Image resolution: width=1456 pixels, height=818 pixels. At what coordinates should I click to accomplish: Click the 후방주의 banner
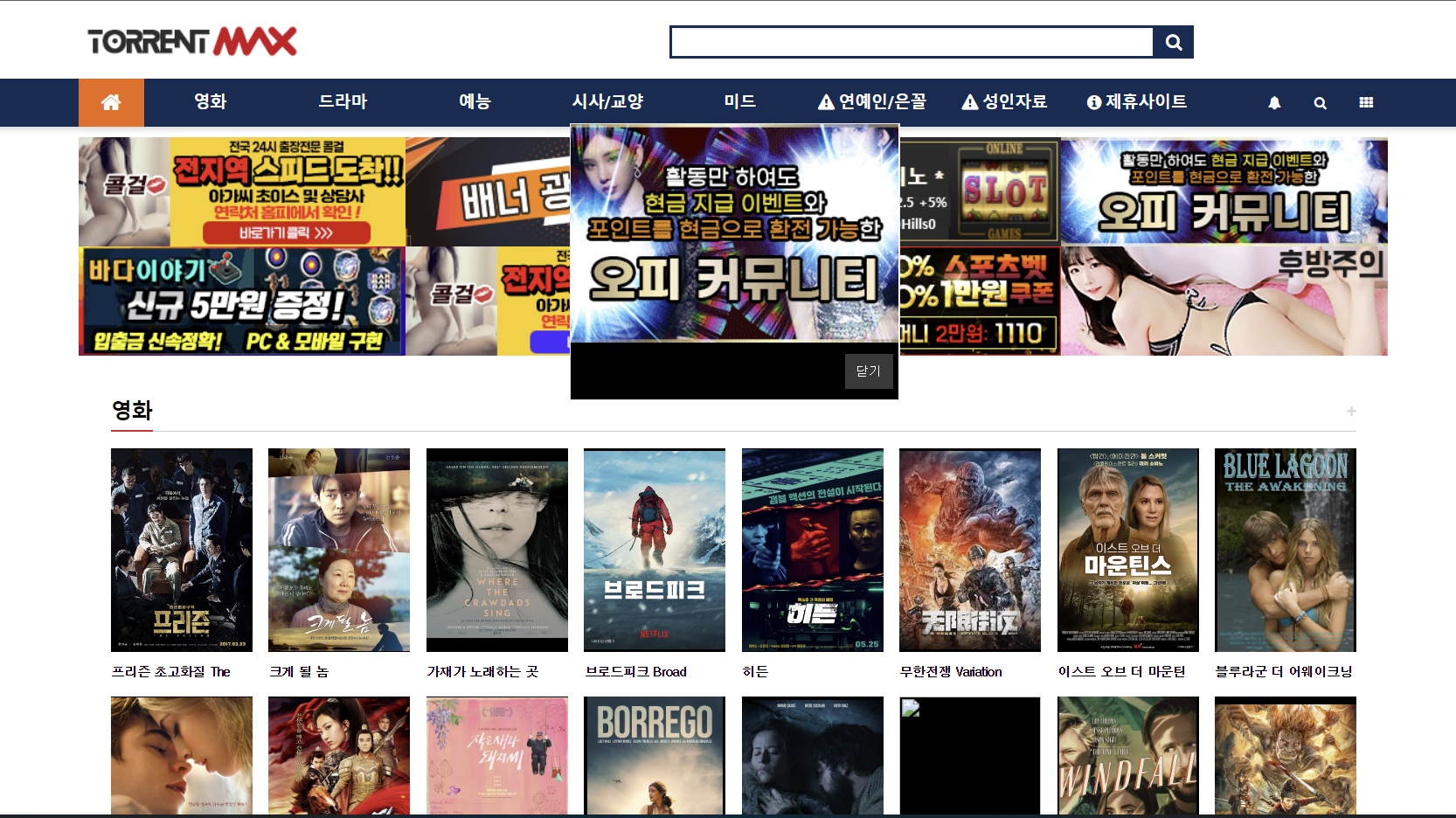1224,301
